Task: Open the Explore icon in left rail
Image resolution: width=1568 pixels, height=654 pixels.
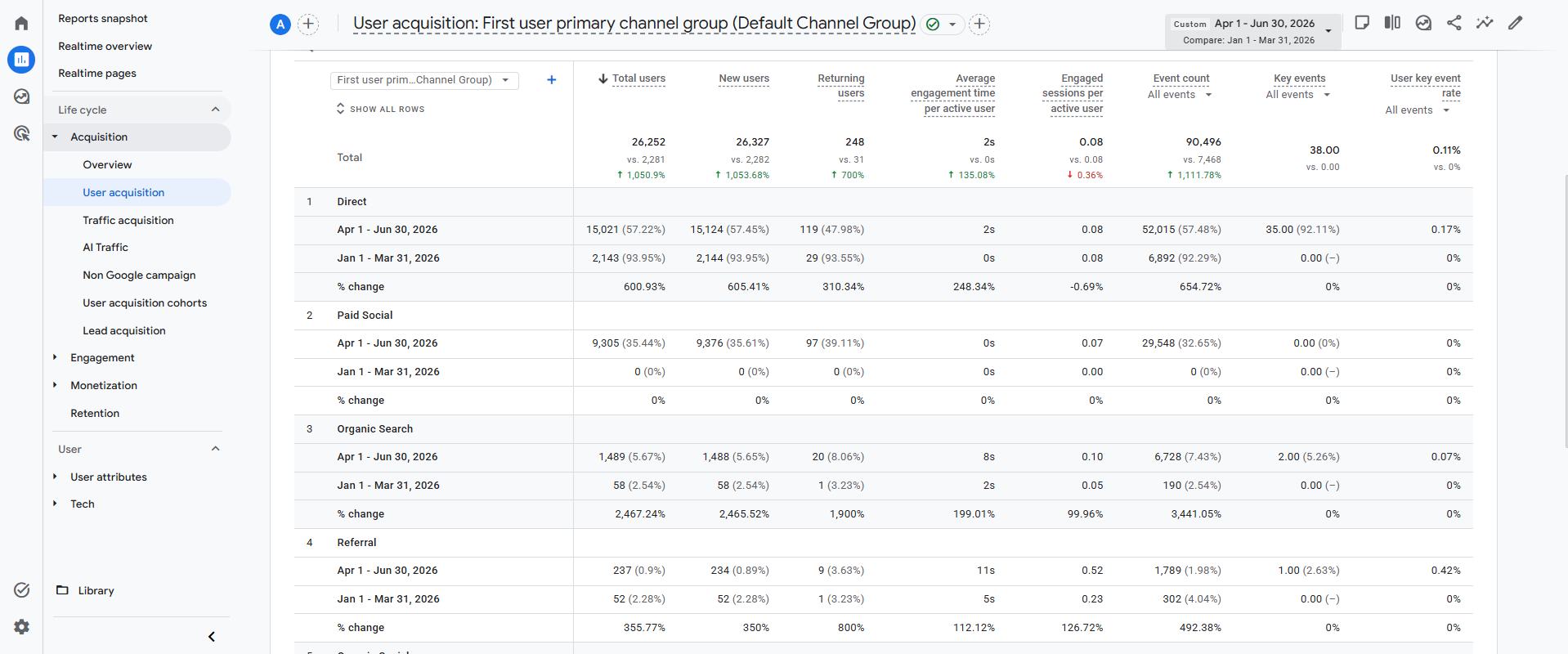Action: [x=21, y=96]
